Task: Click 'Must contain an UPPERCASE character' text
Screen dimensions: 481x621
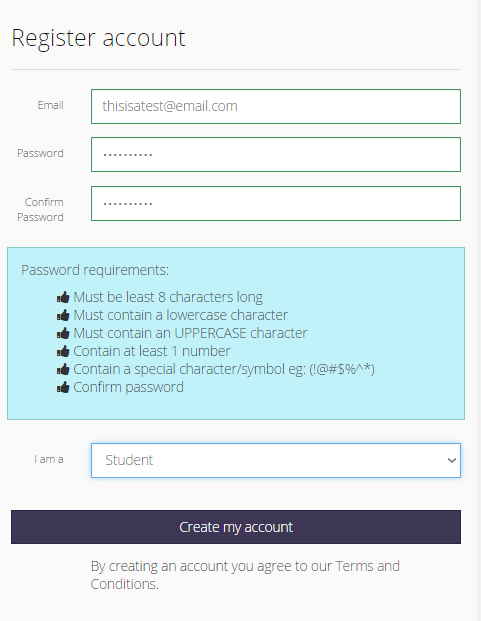Action: pyautogui.click(x=190, y=333)
